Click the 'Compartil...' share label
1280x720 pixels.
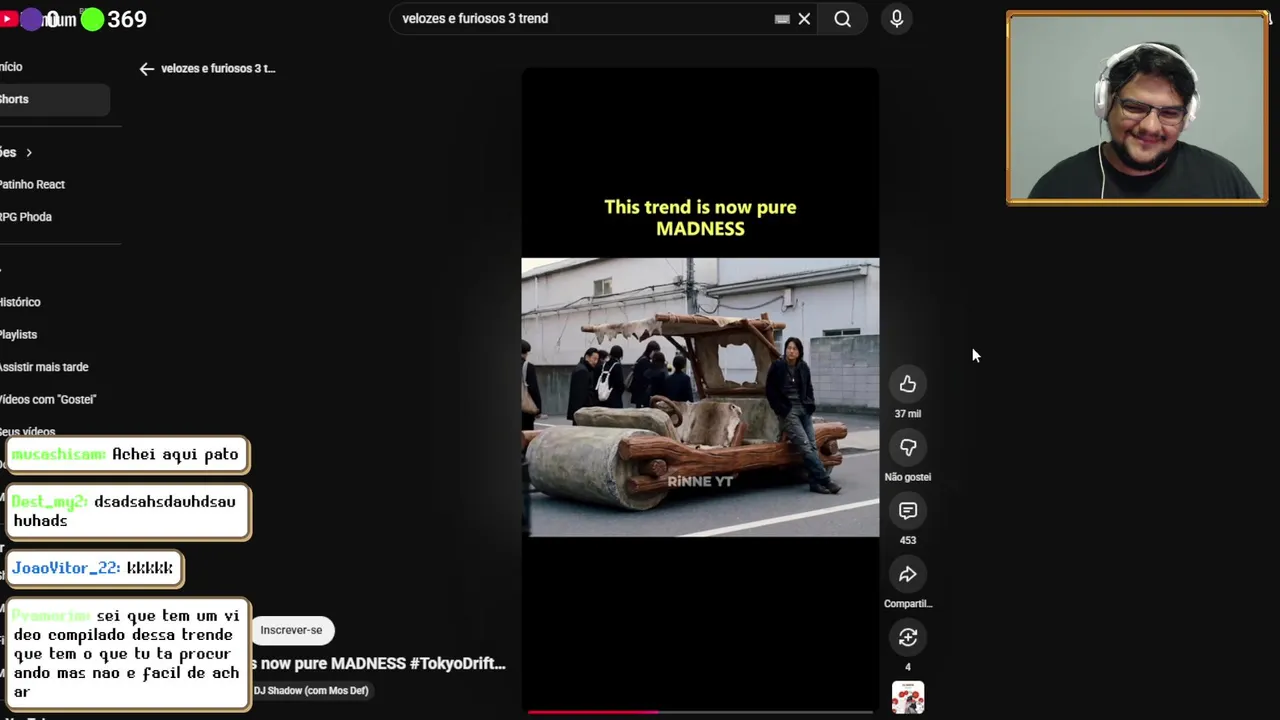pyautogui.click(x=907, y=604)
